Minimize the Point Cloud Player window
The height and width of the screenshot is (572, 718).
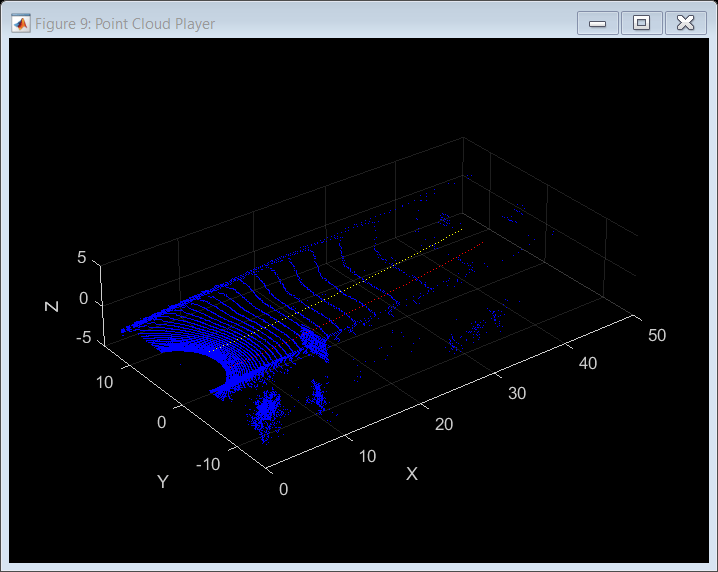tap(598, 23)
